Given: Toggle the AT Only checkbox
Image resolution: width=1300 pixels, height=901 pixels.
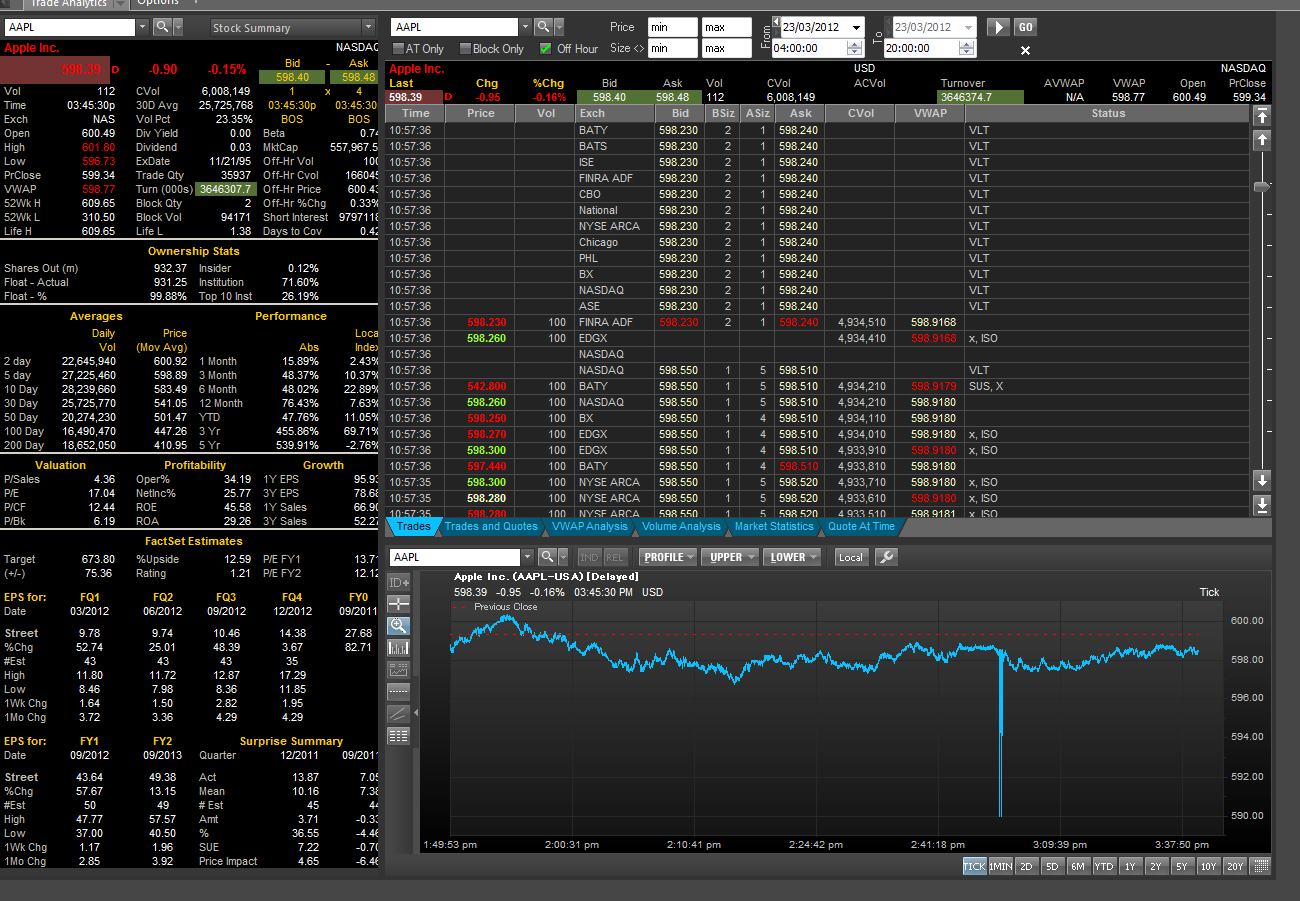Looking at the screenshot, I should tap(399, 48).
